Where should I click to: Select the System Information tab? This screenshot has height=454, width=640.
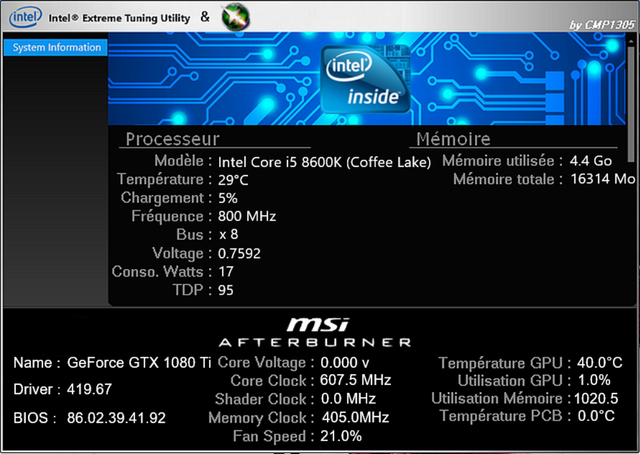56,47
